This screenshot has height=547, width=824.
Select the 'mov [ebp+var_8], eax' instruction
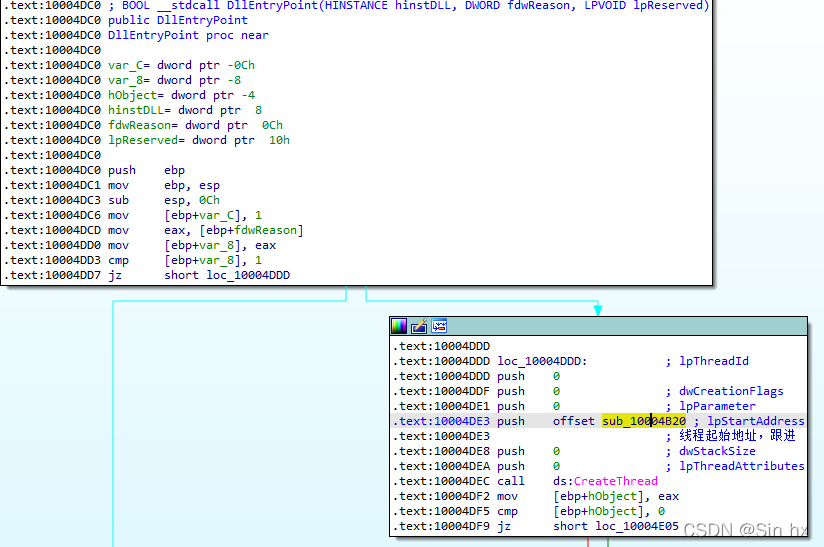[192, 245]
